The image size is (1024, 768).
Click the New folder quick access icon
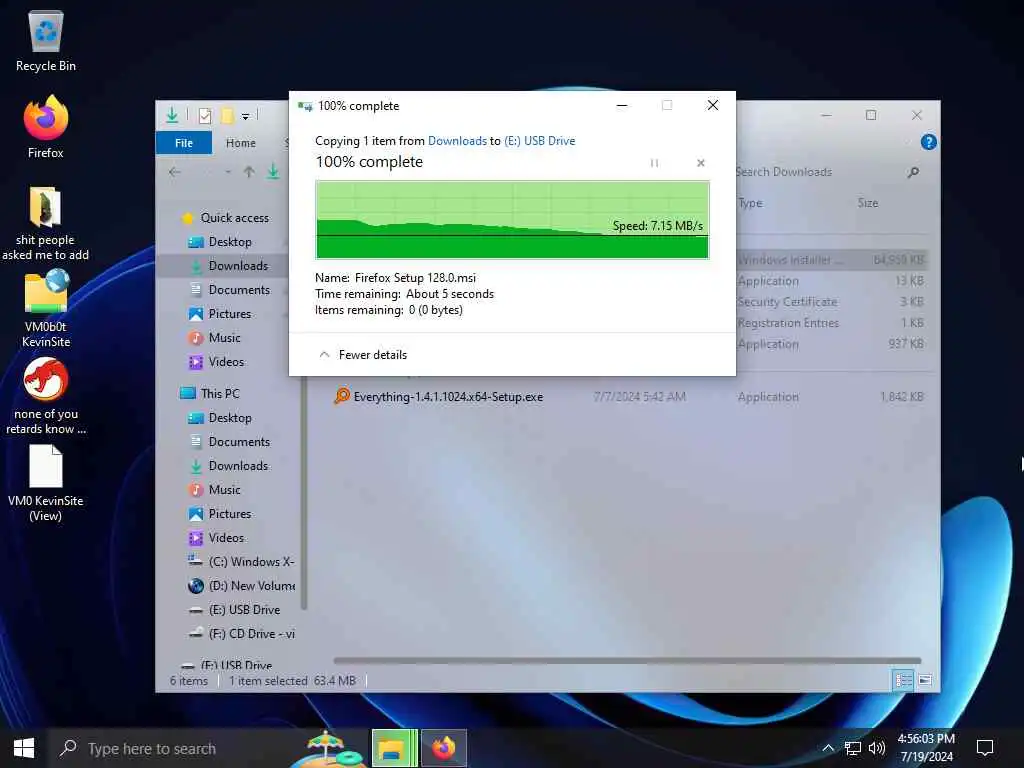pos(227,116)
